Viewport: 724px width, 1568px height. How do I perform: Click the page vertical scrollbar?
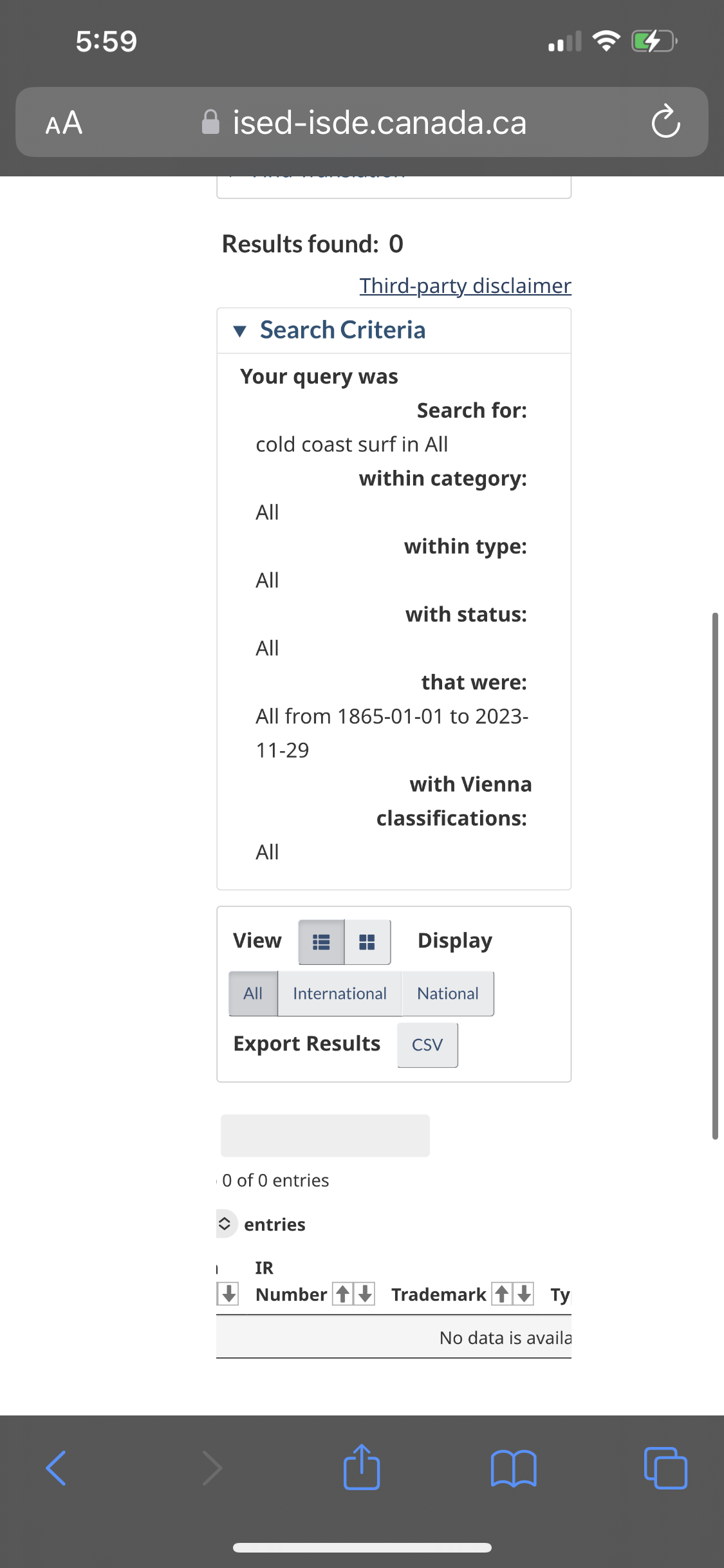(714, 875)
